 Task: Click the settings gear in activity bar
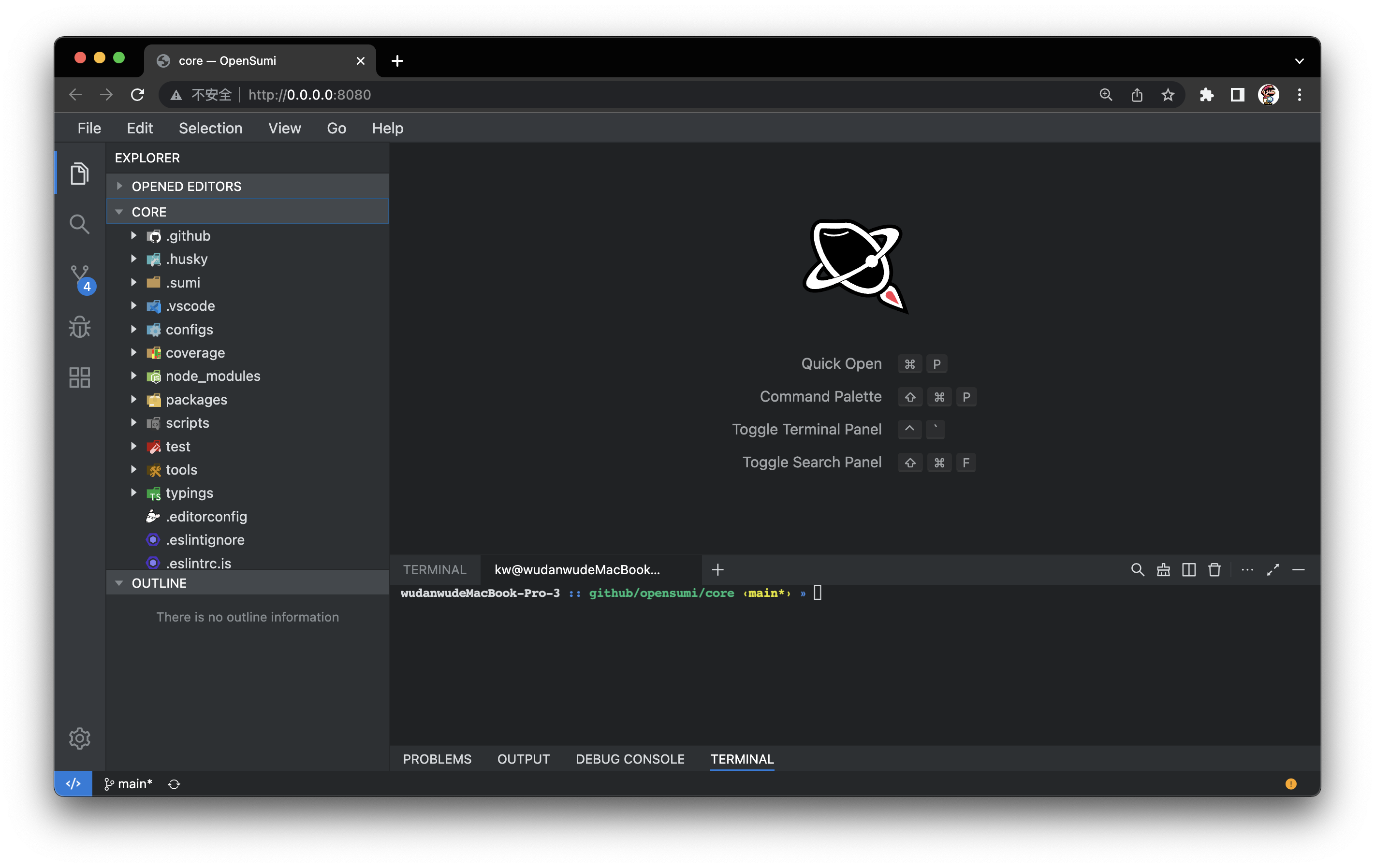79,738
